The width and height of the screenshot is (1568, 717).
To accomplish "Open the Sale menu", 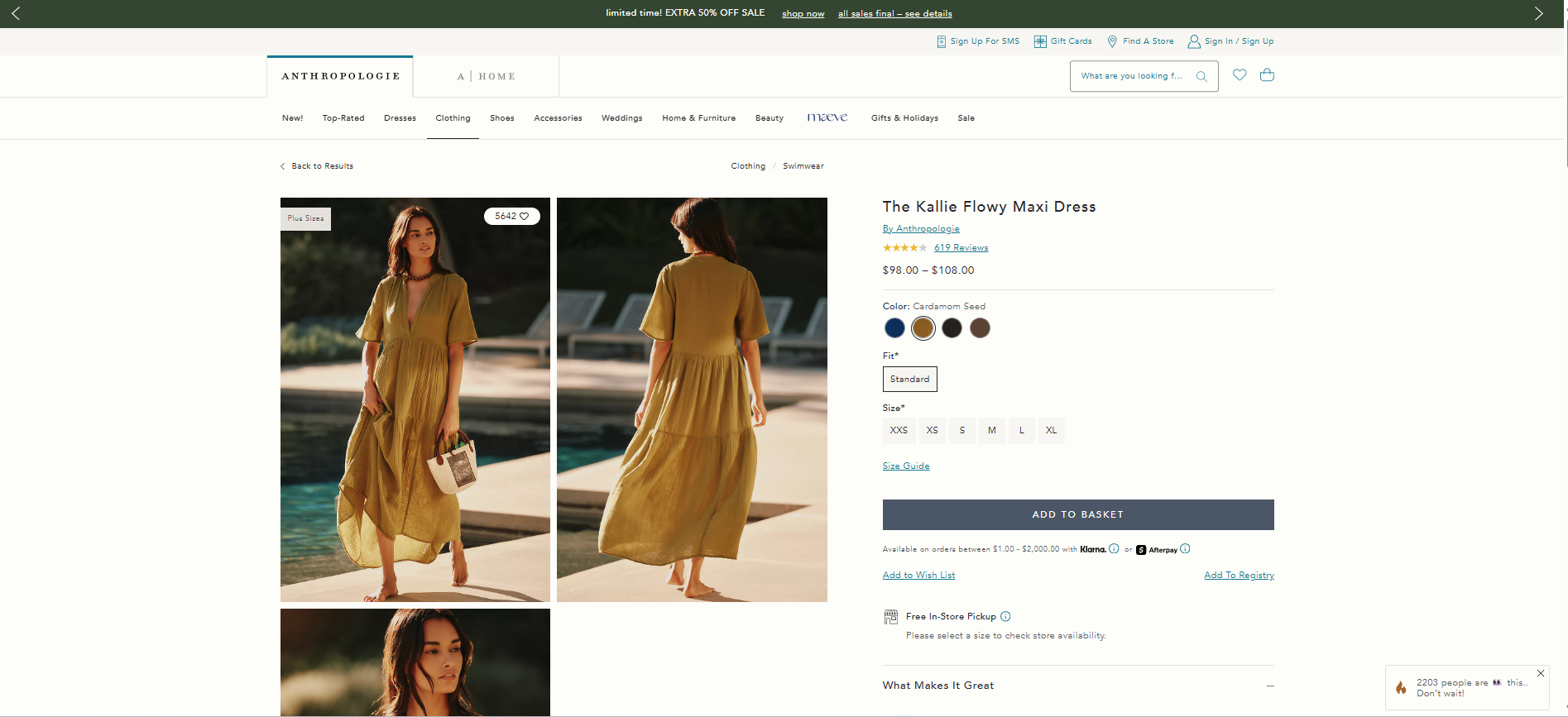I will coord(966,118).
